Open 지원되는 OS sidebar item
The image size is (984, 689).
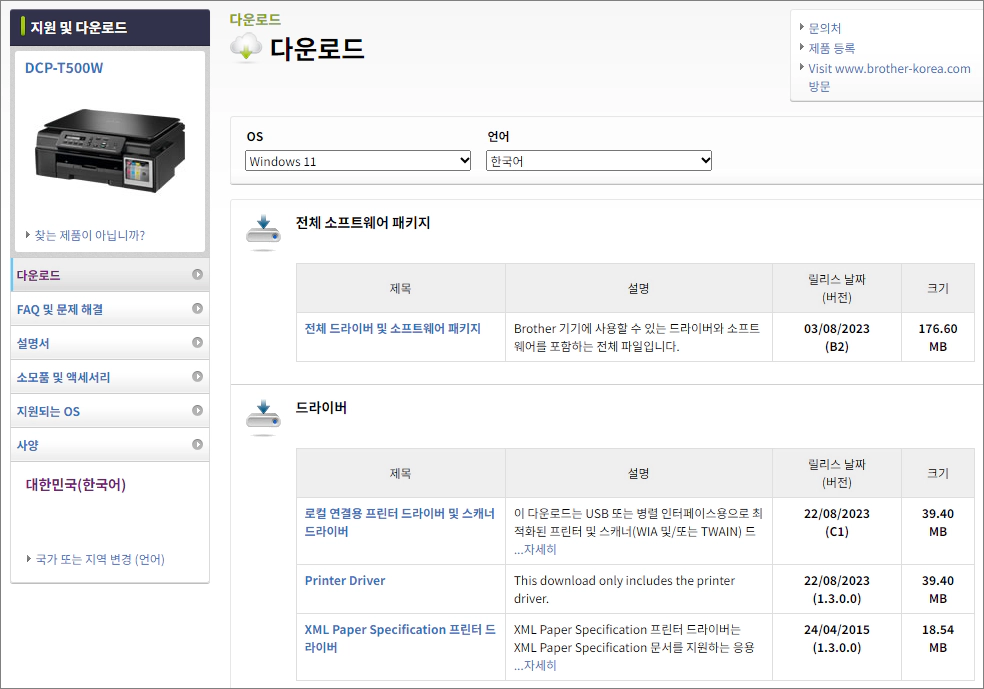[x=110, y=410]
